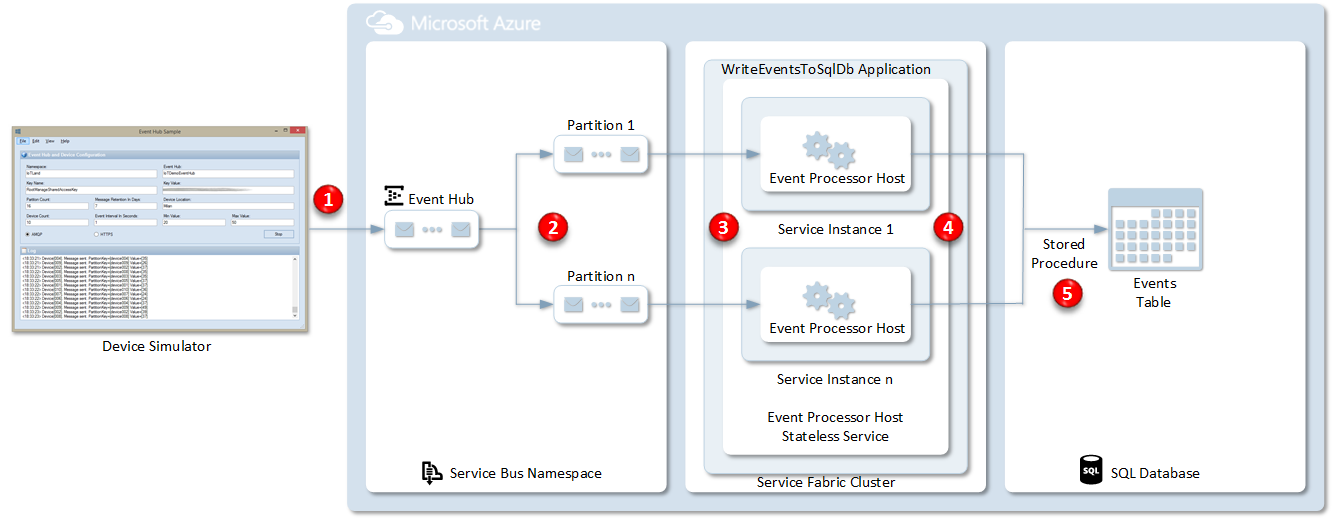Screen dimensions: 1336x520
Task: Maximize the Event Hub Sample window
Action: tap(285, 130)
